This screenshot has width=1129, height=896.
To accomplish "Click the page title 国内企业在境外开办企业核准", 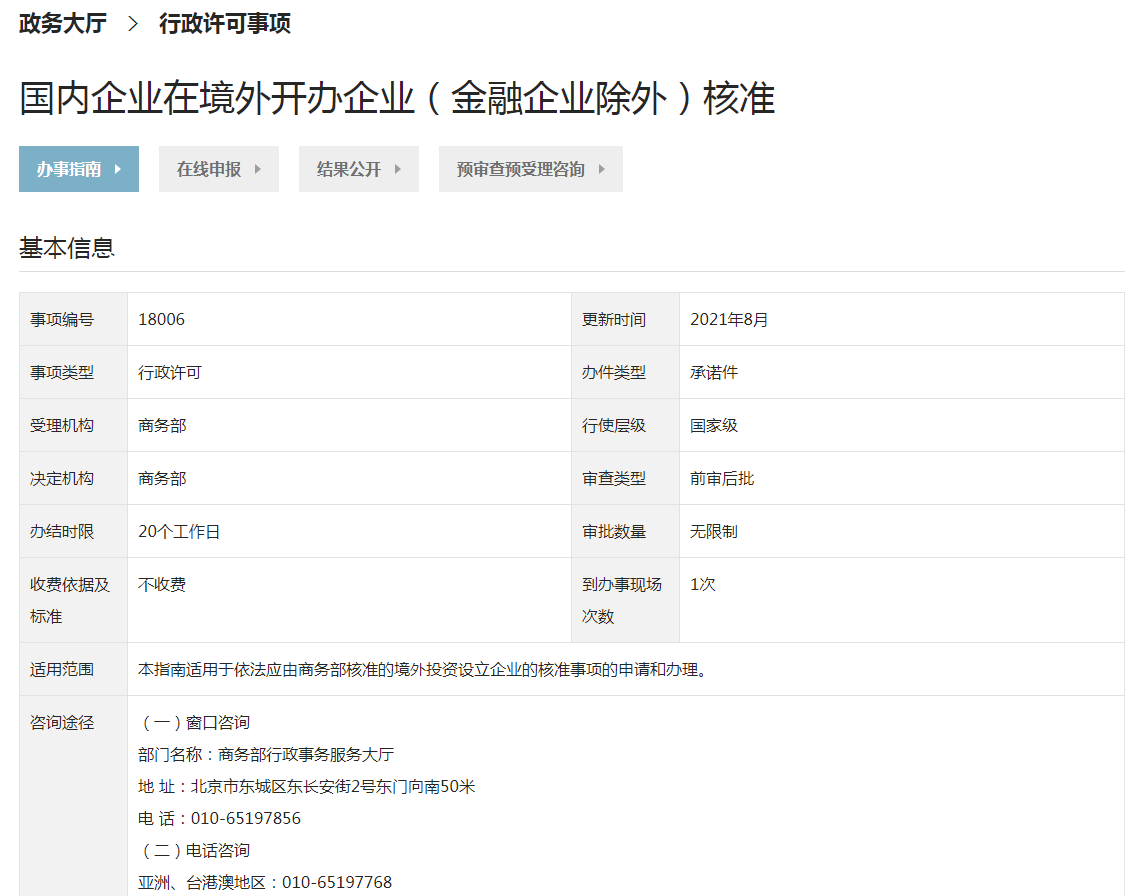I will coord(397,98).
